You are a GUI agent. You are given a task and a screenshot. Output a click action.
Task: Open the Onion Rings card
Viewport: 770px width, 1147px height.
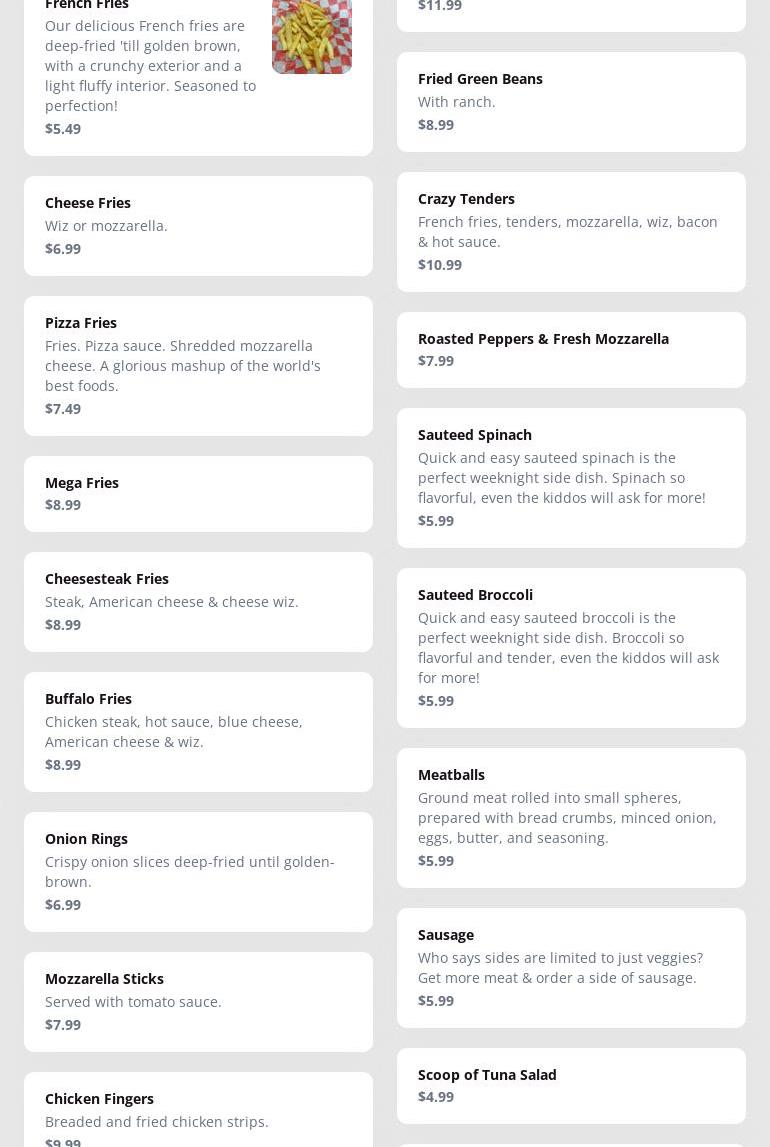[198, 872]
